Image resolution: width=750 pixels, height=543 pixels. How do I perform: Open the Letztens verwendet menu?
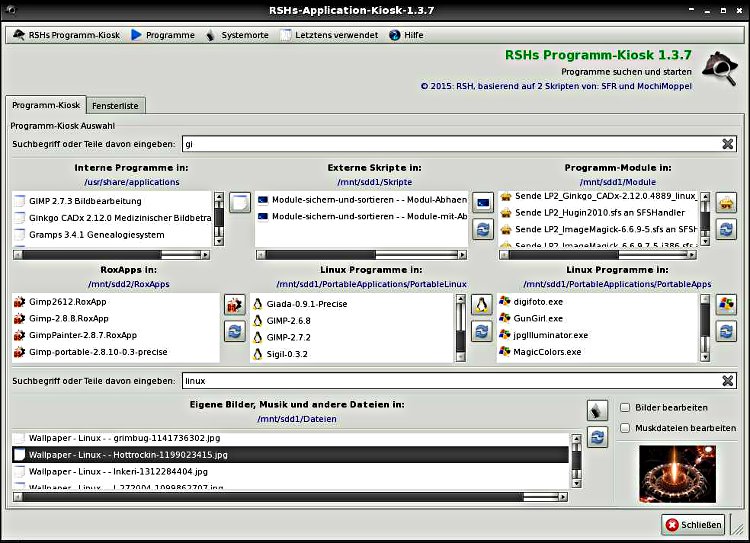(329, 35)
